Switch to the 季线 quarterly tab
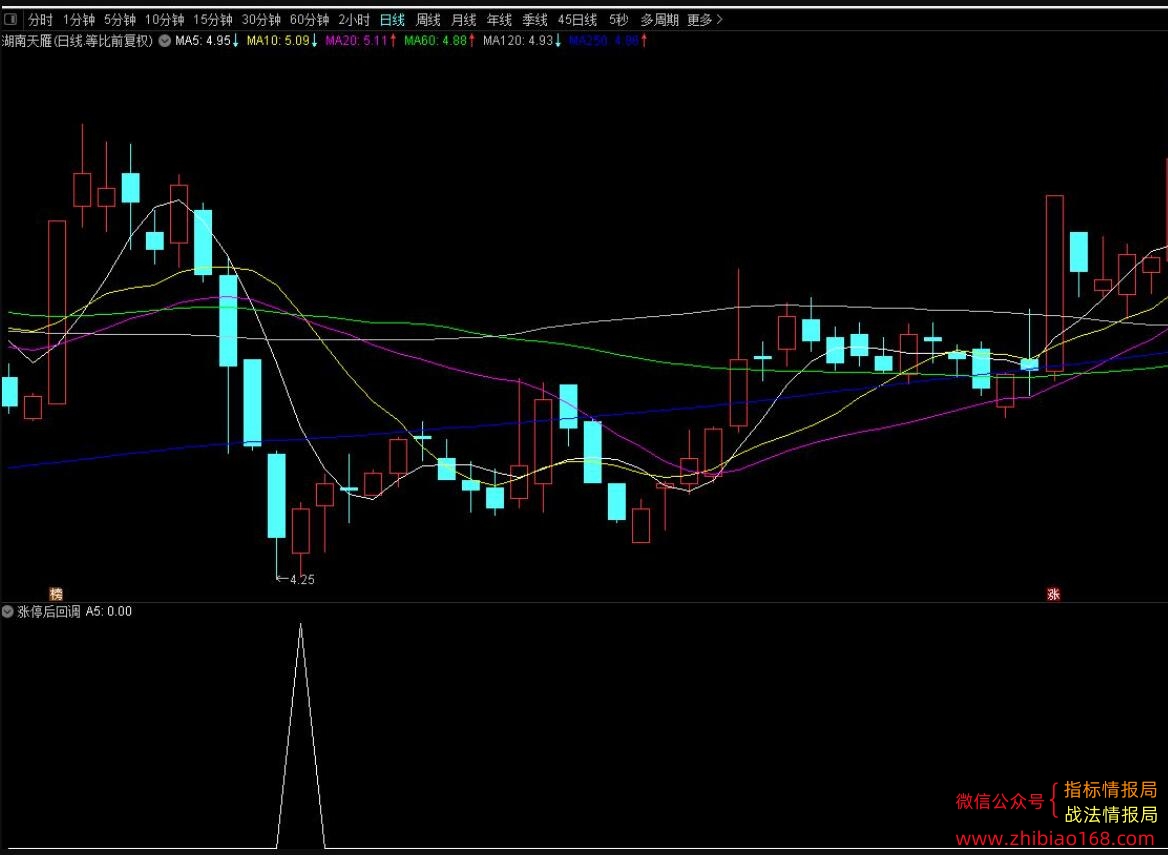1168x855 pixels. (x=535, y=20)
